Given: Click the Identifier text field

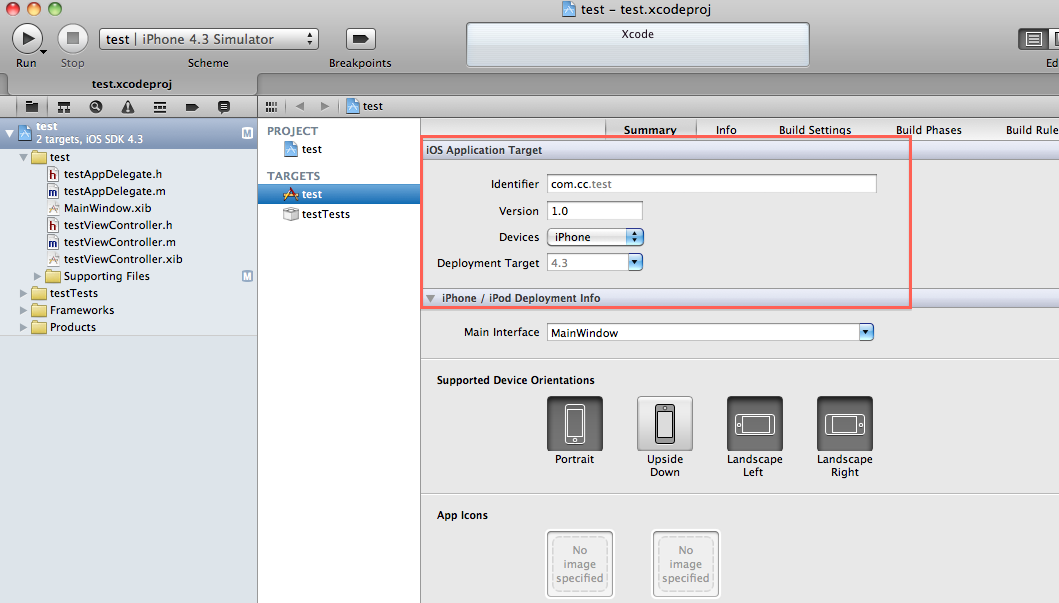Looking at the screenshot, I should (x=712, y=184).
